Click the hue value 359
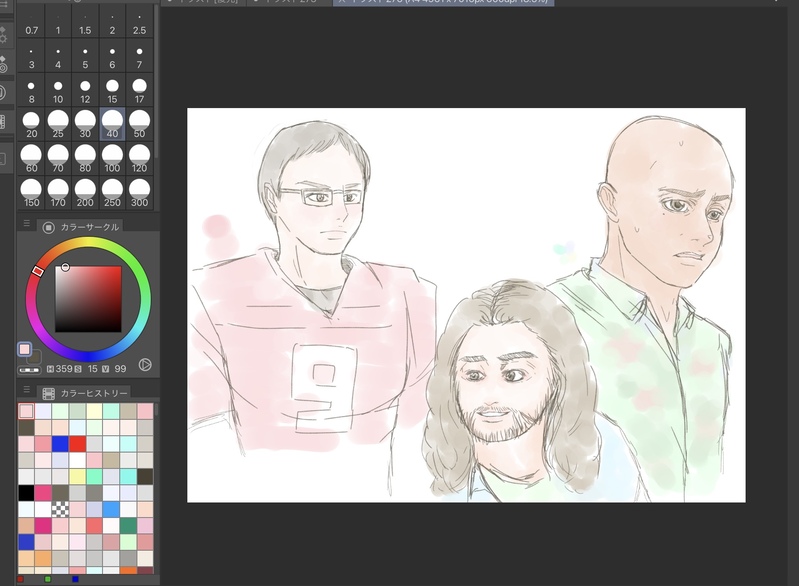This screenshot has width=799, height=586. click(63, 368)
